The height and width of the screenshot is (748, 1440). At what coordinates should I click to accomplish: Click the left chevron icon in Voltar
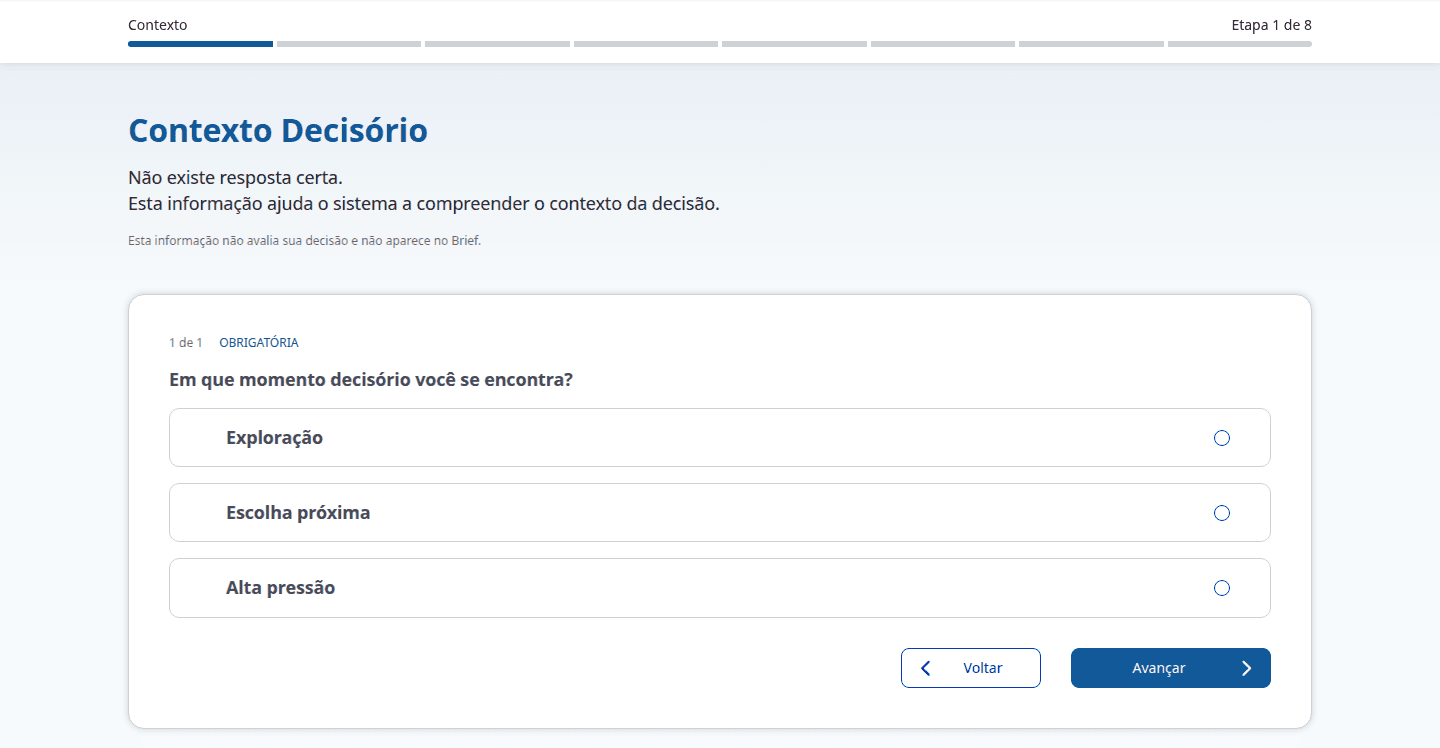pyautogui.click(x=925, y=668)
